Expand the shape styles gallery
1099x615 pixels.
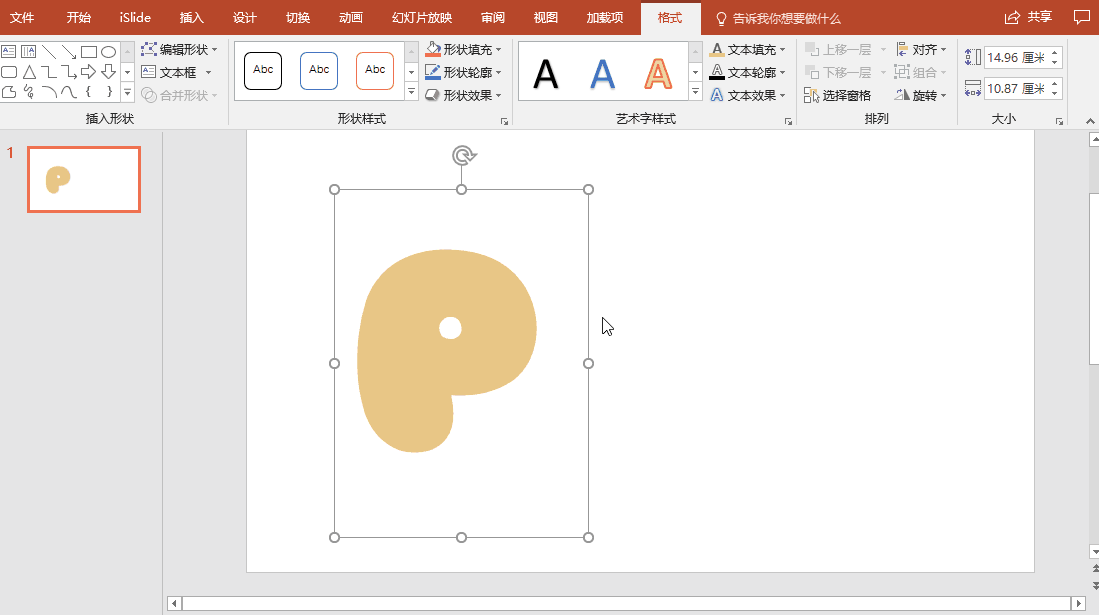pos(411,92)
